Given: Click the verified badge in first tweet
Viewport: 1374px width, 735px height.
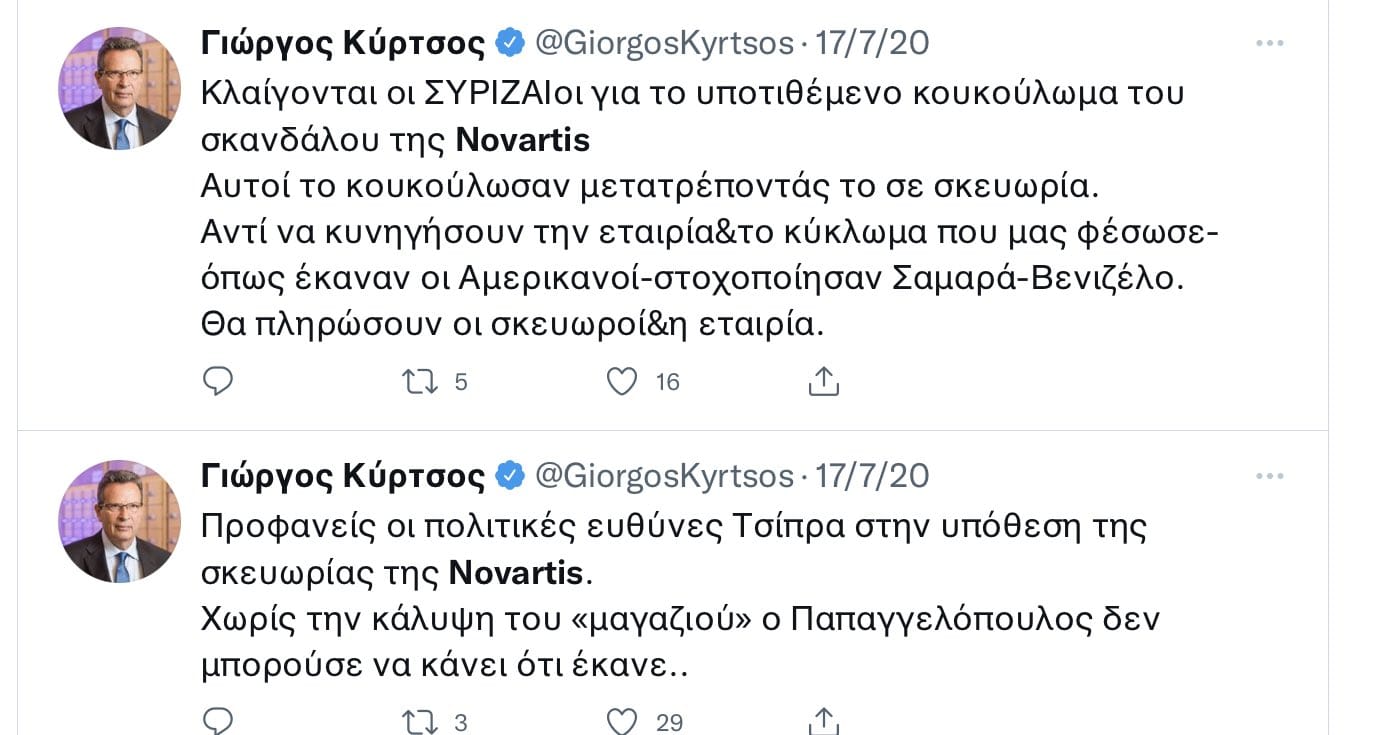Looking at the screenshot, I should pyautogui.click(x=510, y=43).
